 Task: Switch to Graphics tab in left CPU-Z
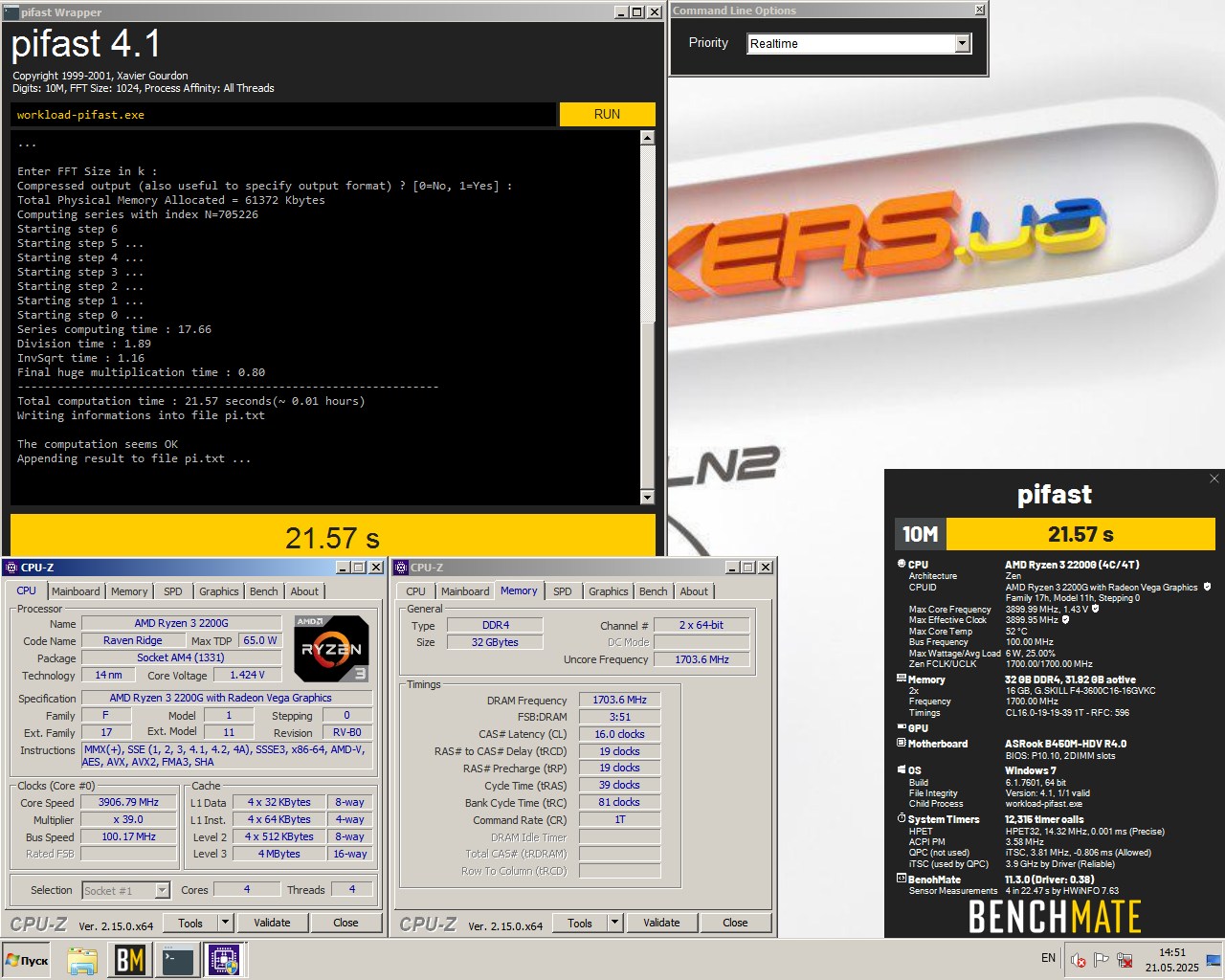coord(219,591)
